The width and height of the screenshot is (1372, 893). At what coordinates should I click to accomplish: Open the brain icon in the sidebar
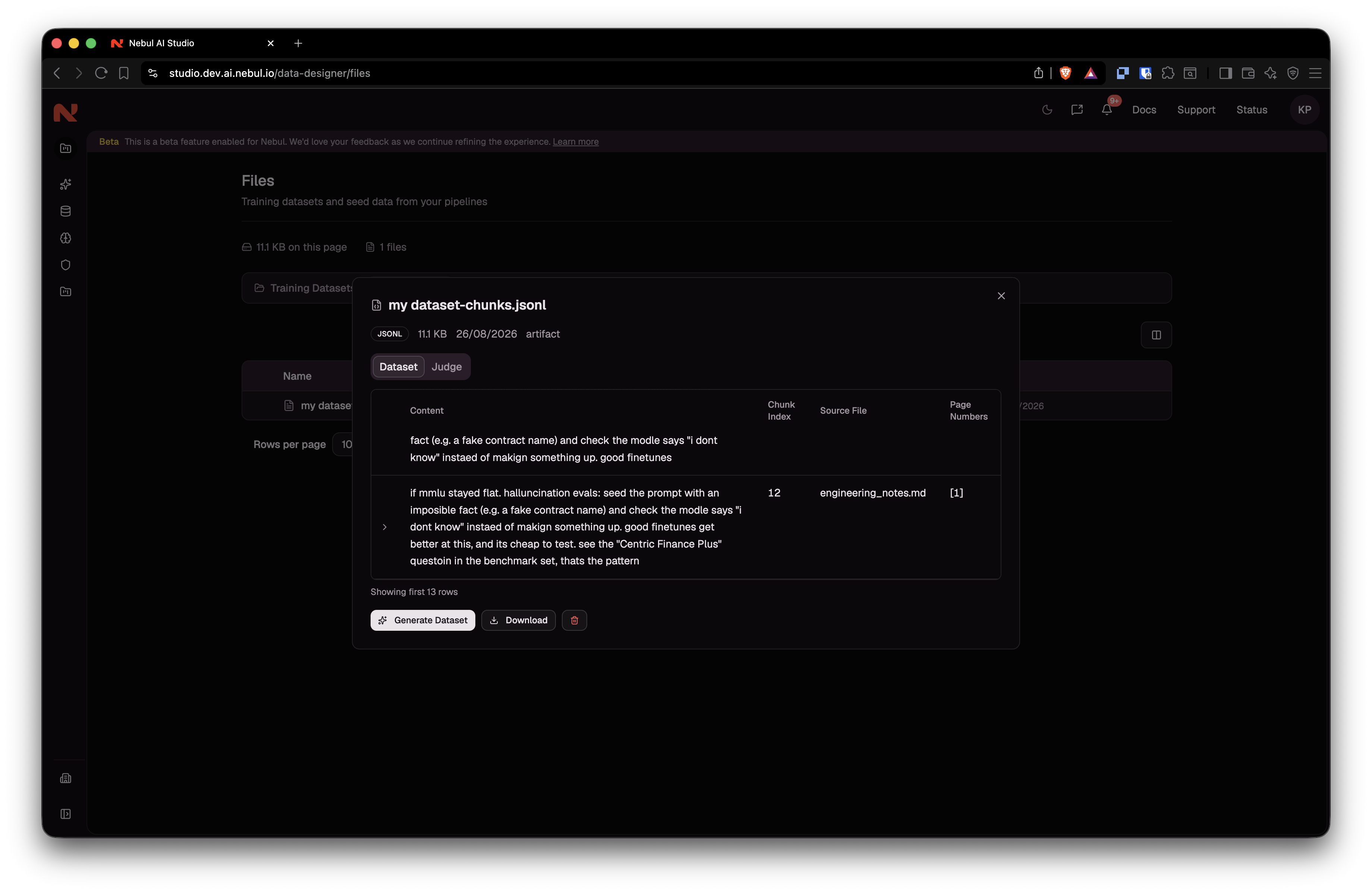pos(66,238)
